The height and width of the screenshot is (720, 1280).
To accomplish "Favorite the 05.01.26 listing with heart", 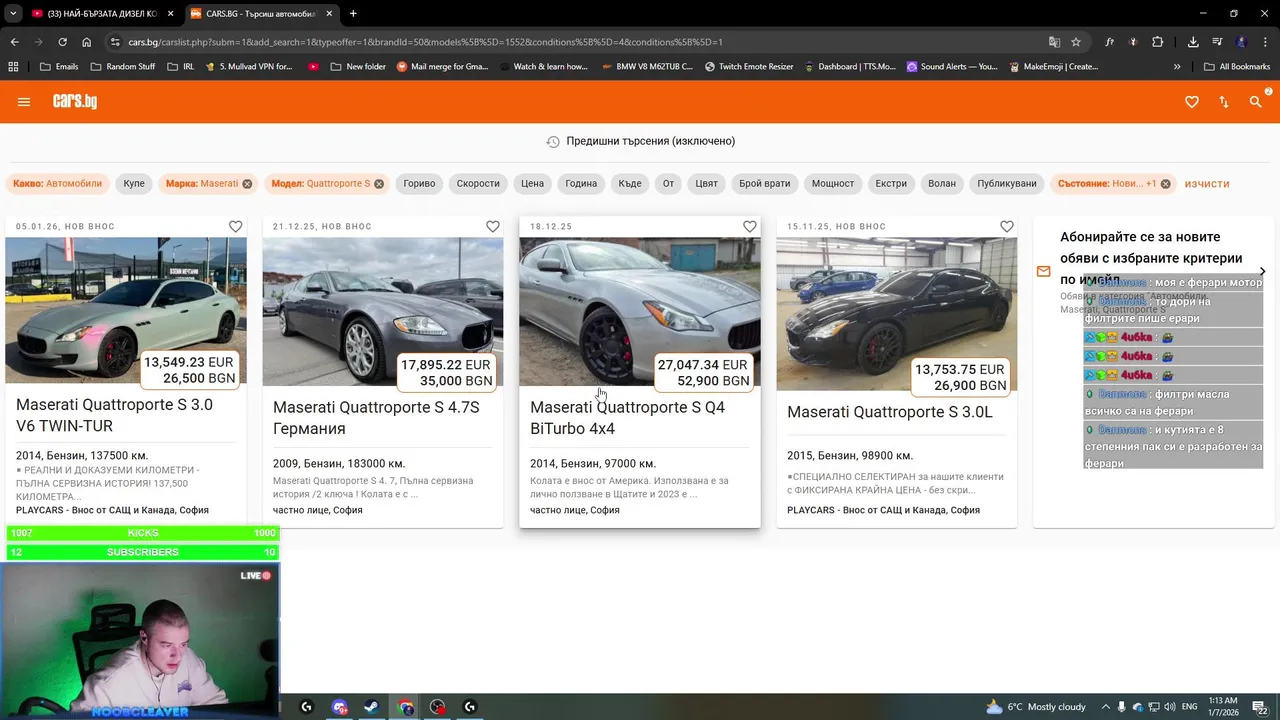I will 236,227.
